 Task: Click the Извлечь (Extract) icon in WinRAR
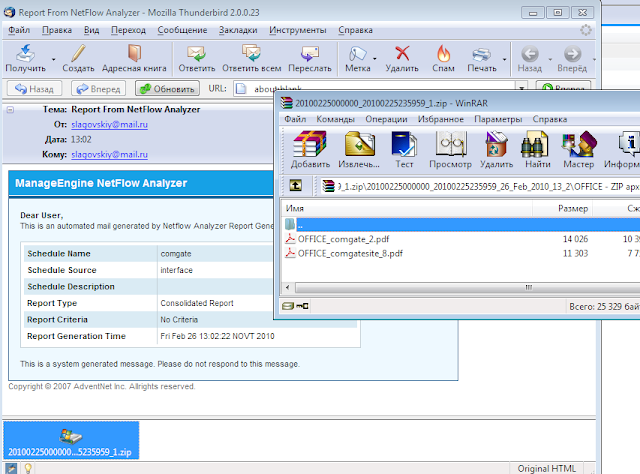pyautogui.click(x=359, y=144)
